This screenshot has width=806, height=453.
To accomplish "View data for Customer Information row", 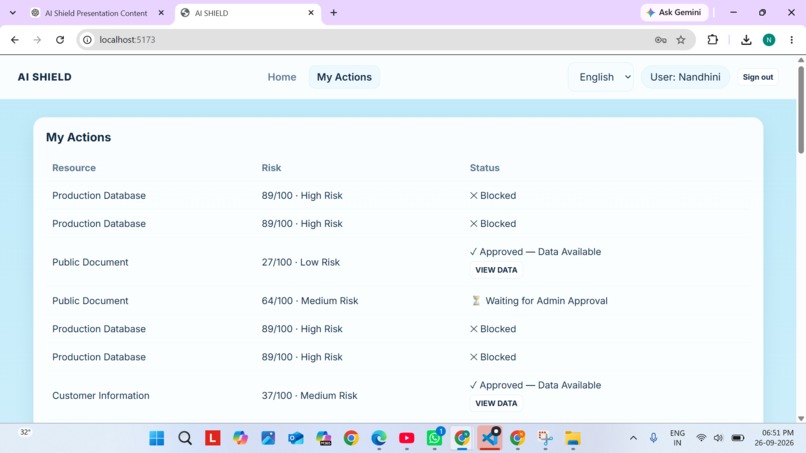I will tap(496, 403).
